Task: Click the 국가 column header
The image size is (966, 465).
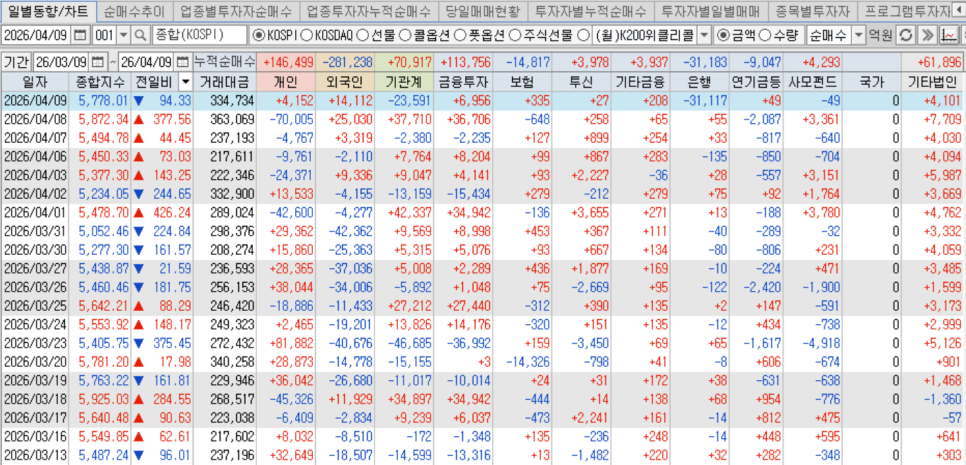Action: pyautogui.click(x=872, y=82)
